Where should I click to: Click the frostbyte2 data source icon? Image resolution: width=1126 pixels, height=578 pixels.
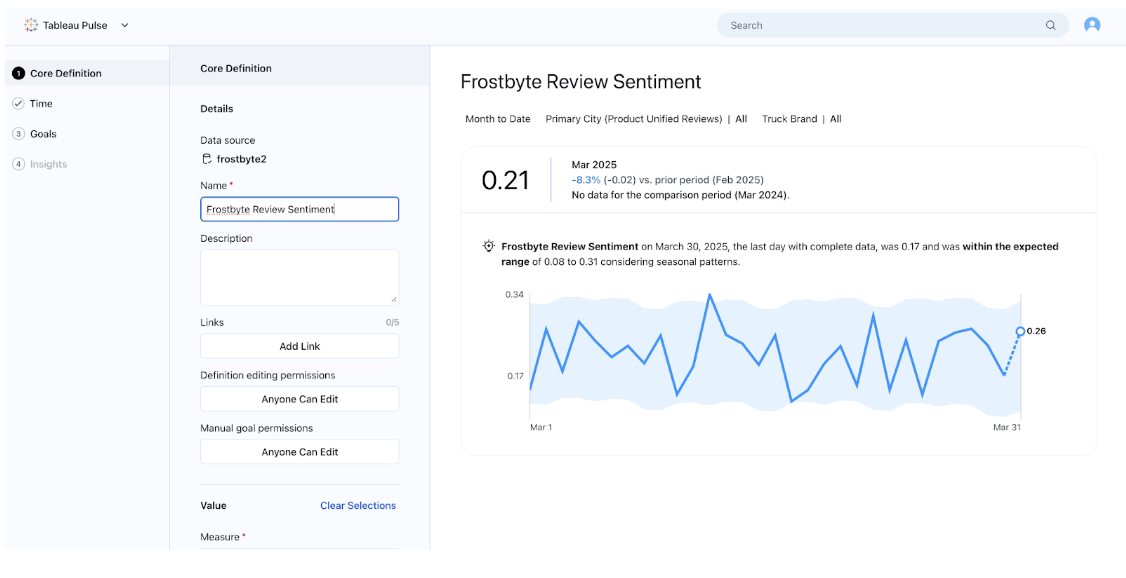[x=207, y=159]
